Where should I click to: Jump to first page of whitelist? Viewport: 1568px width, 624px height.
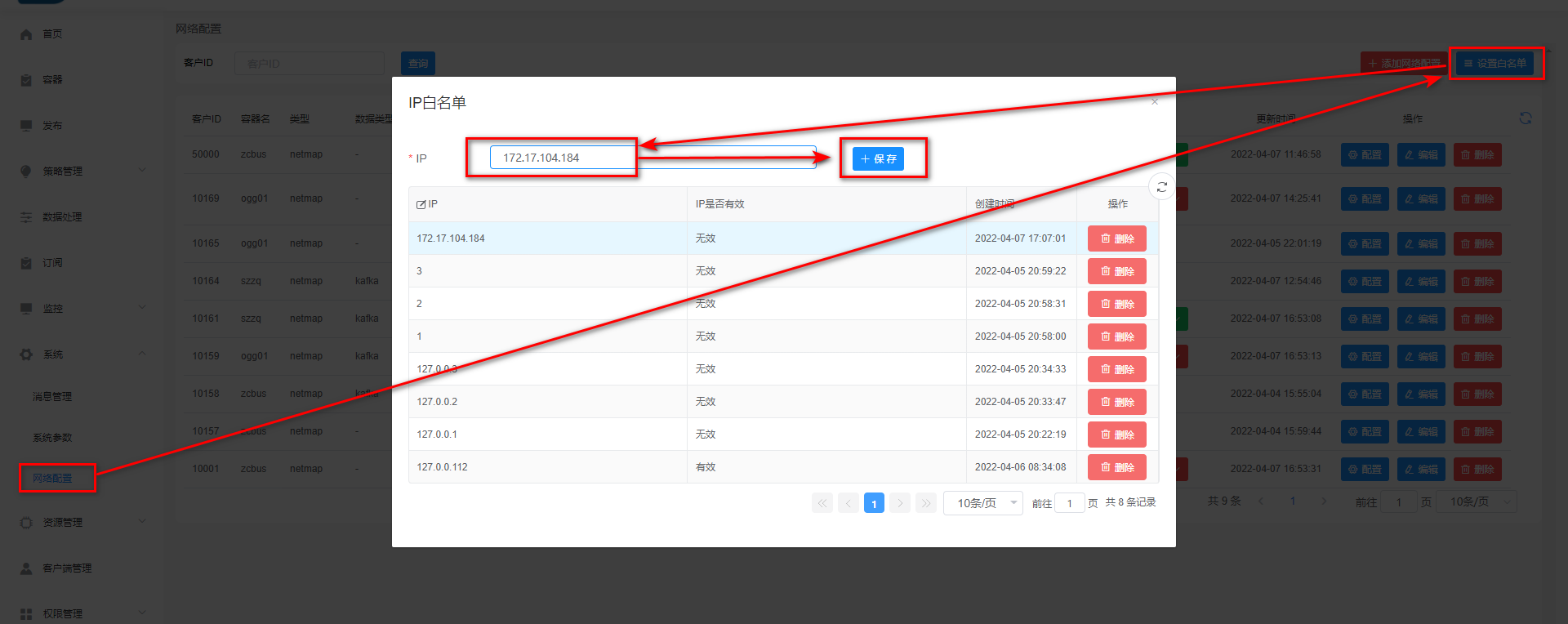click(822, 503)
